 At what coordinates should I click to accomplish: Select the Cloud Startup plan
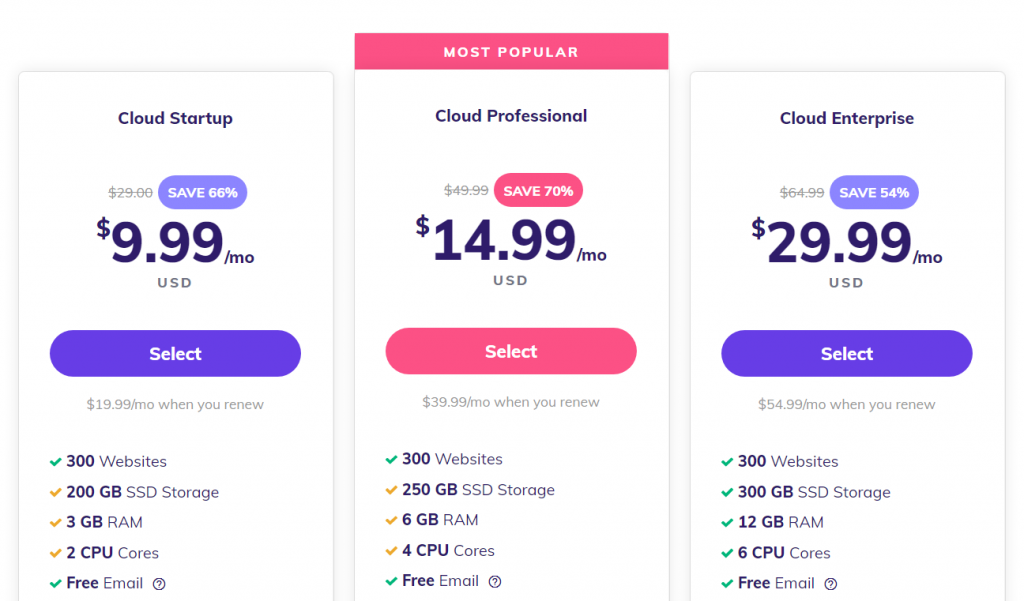[175, 353]
